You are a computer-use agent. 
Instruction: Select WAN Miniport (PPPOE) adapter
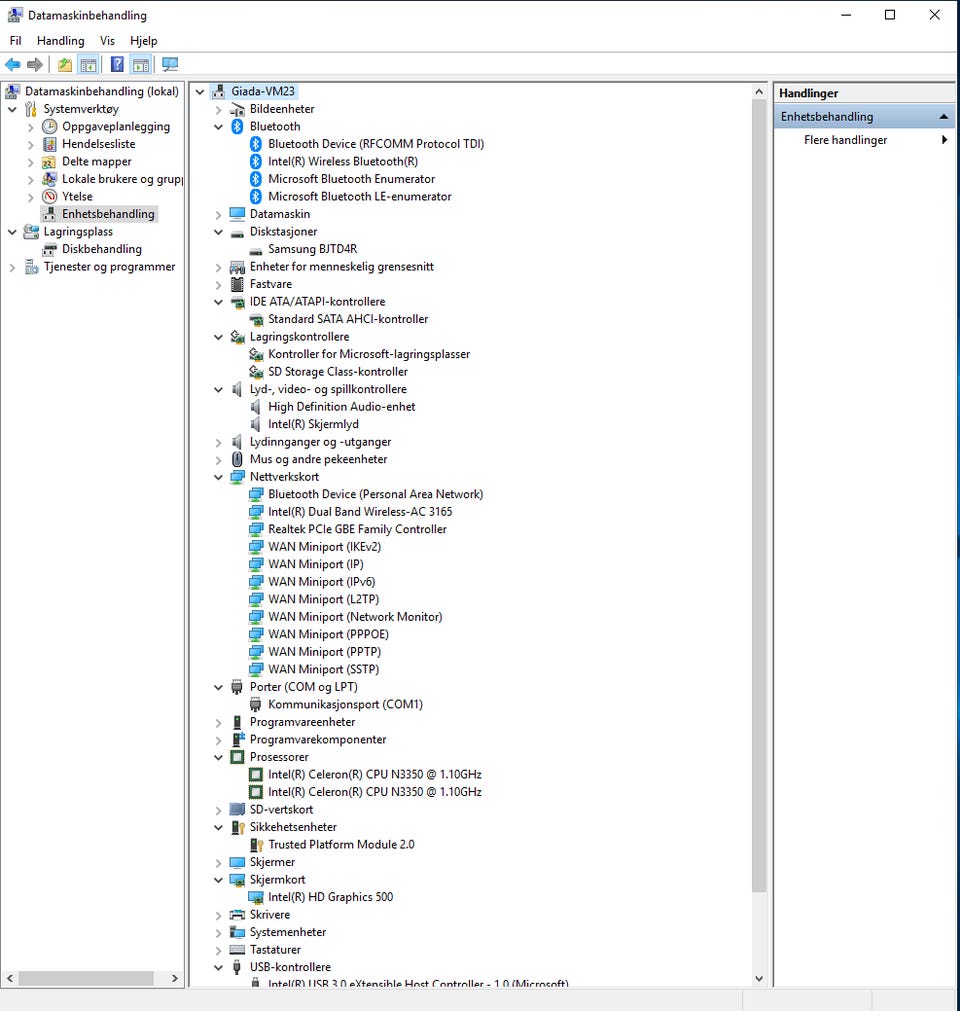tap(328, 634)
